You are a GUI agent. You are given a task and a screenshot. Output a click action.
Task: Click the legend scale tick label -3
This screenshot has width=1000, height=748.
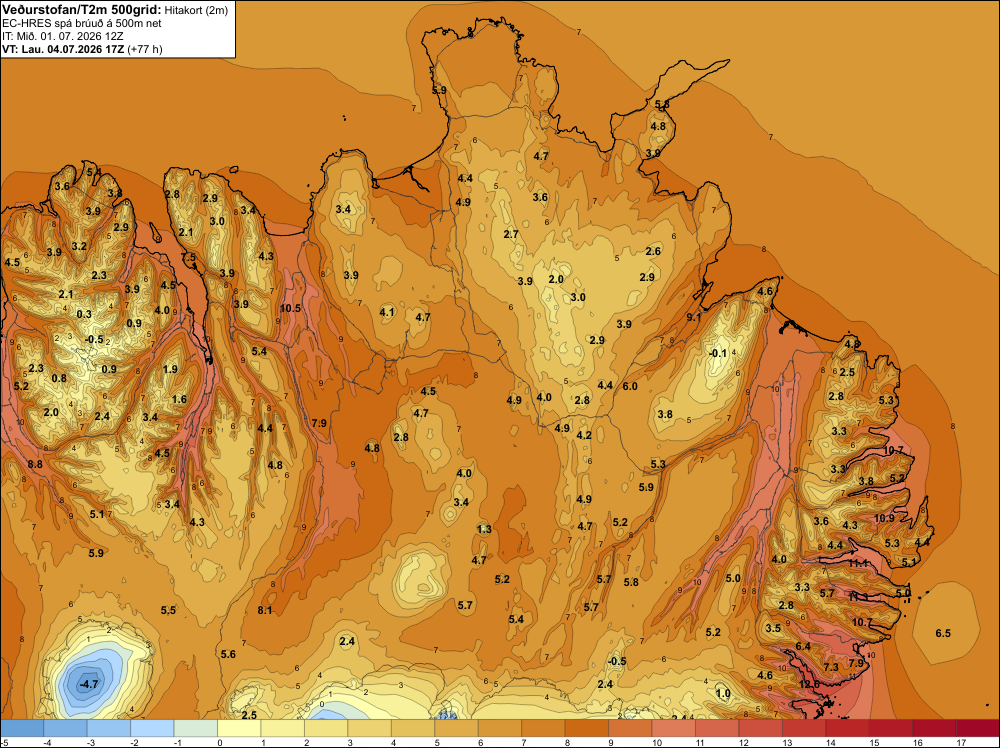pyautogui.click(x=91, y=743)
